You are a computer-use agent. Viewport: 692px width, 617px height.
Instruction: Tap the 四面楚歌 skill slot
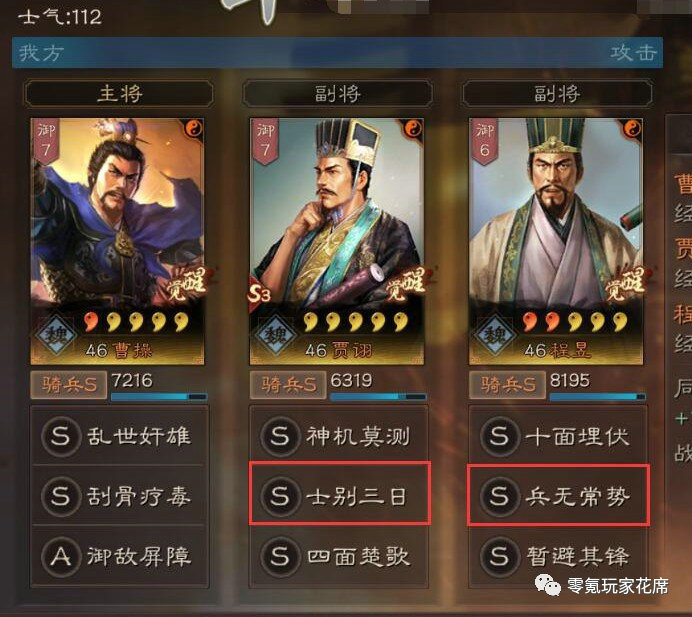point(338,556)
